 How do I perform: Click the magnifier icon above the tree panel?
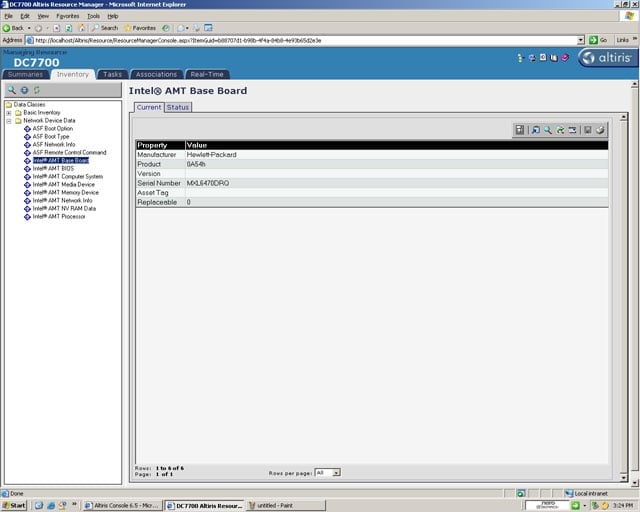12,90
